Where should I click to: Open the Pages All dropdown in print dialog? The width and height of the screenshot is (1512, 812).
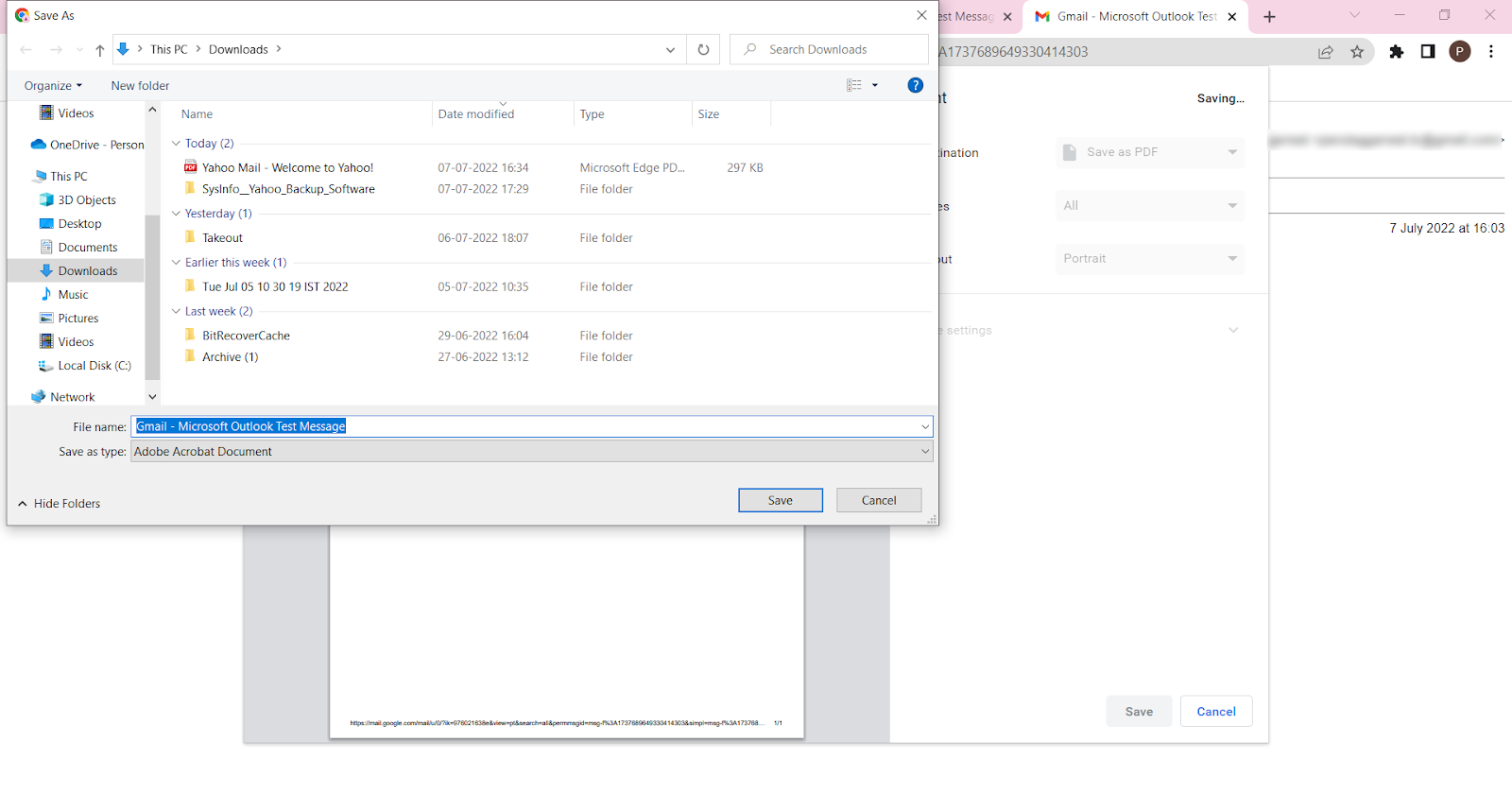click(1150, 206)
